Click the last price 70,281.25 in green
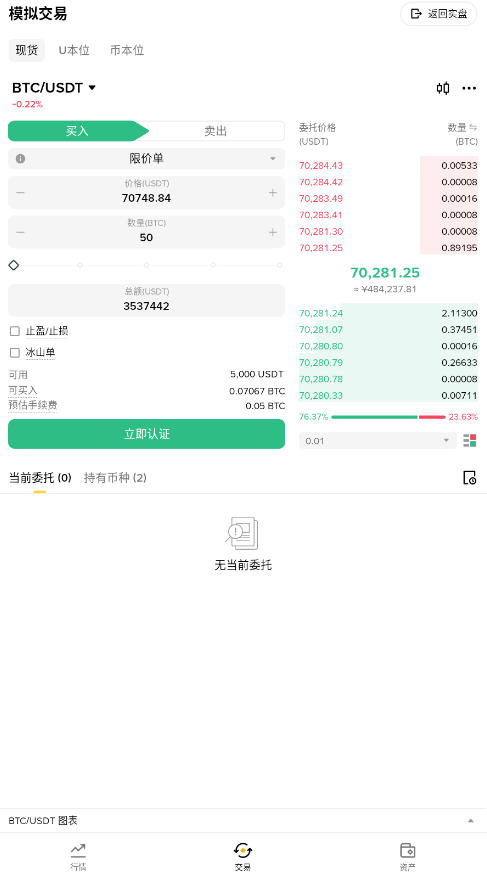The height and width of the screenshot is (874, 487). [x=385, y=273]
